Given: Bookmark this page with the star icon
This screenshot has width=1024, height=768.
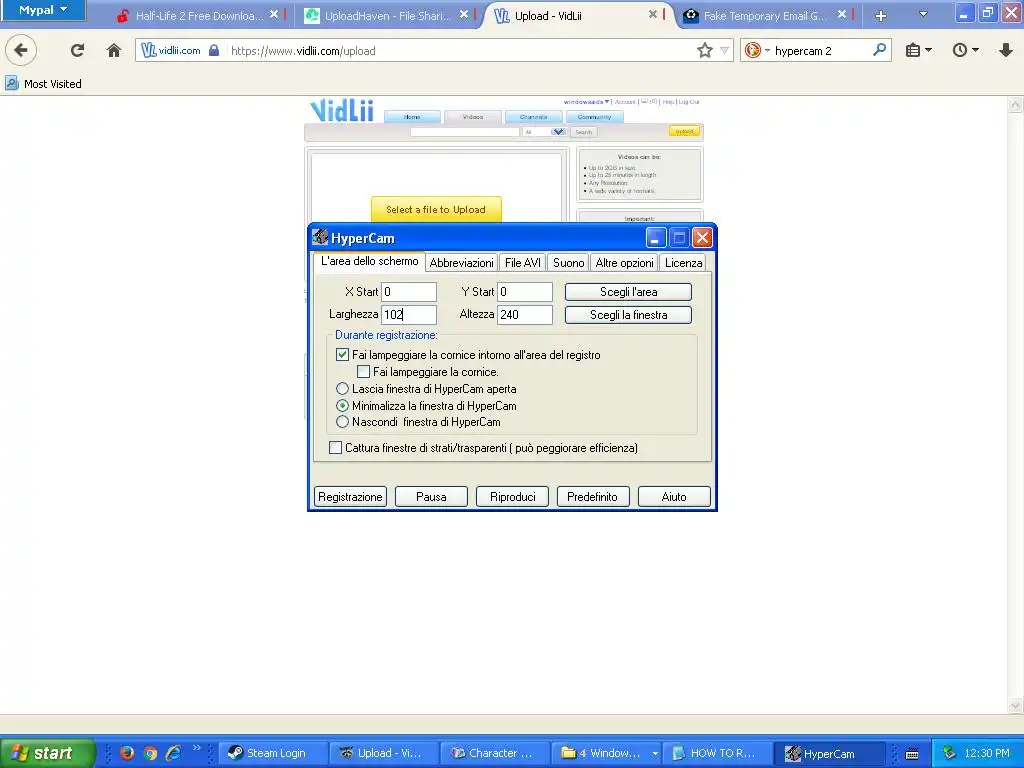Looking at the screenshot, I should click(705, 50).
